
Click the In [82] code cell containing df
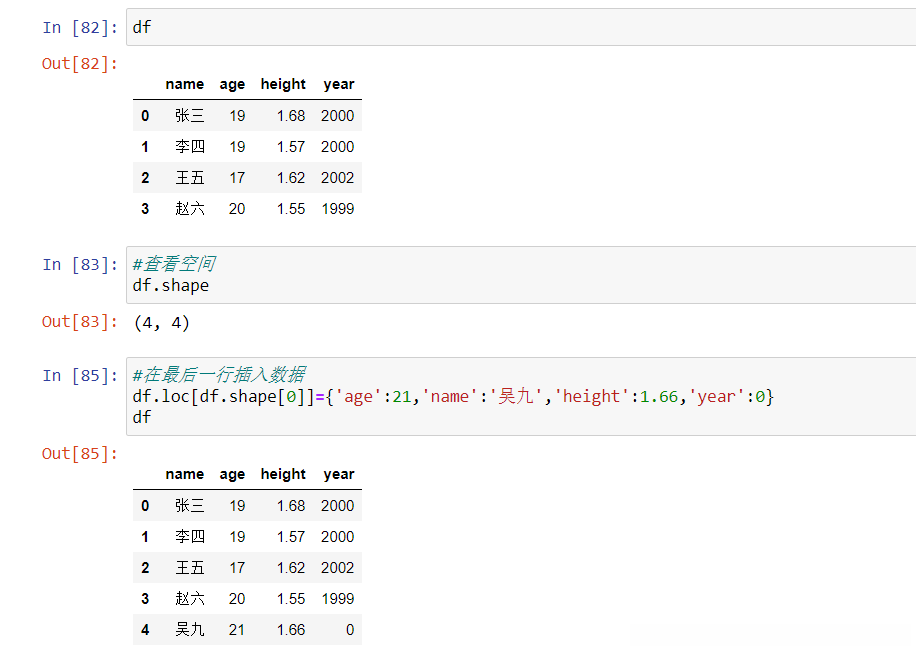pyautogui.click(x=520, y=27)
